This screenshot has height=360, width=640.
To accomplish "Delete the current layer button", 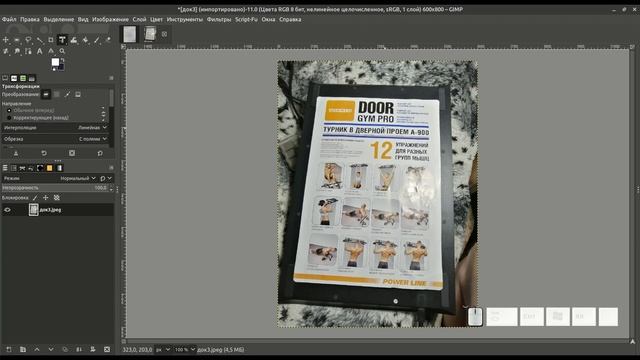I will (x=107, y=349).
